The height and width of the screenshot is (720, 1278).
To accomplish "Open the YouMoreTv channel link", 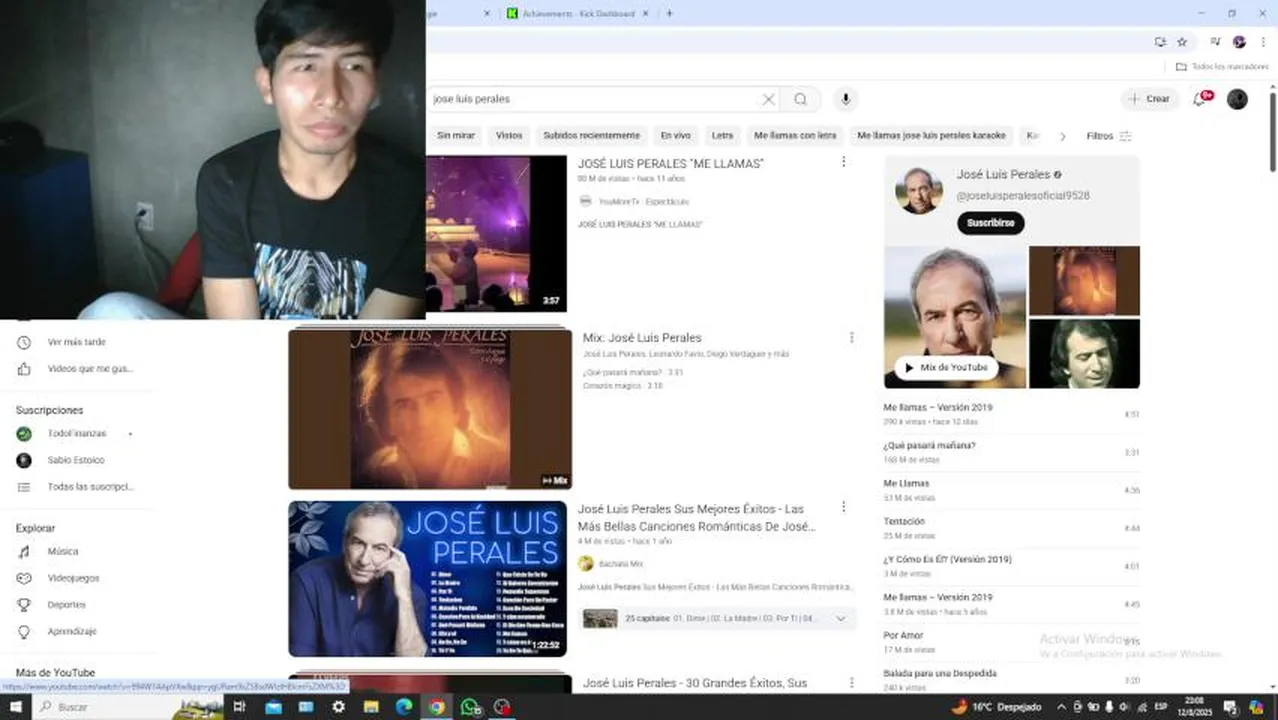I will (621, 201).
